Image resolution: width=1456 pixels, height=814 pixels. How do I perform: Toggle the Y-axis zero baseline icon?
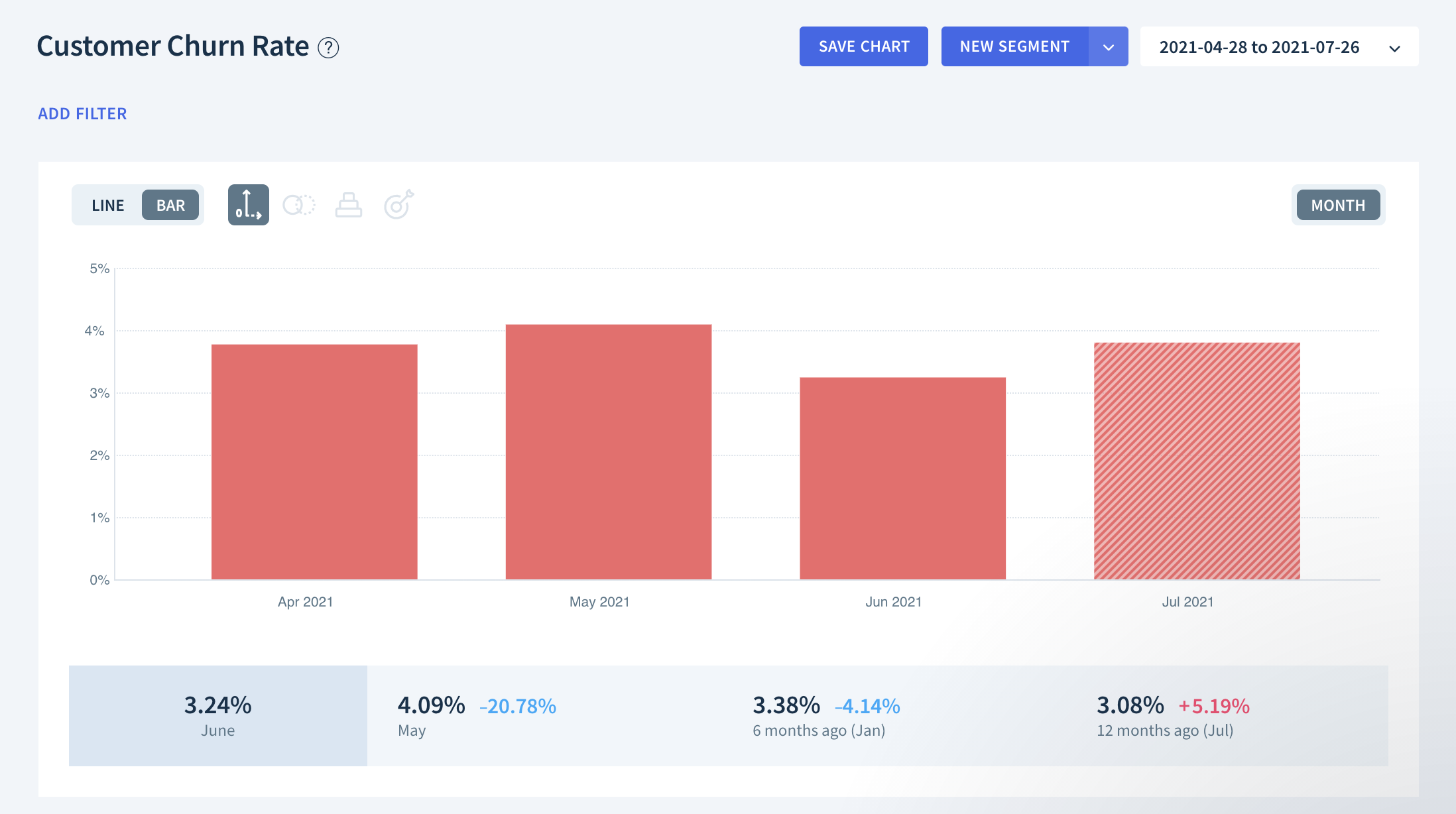248,205
